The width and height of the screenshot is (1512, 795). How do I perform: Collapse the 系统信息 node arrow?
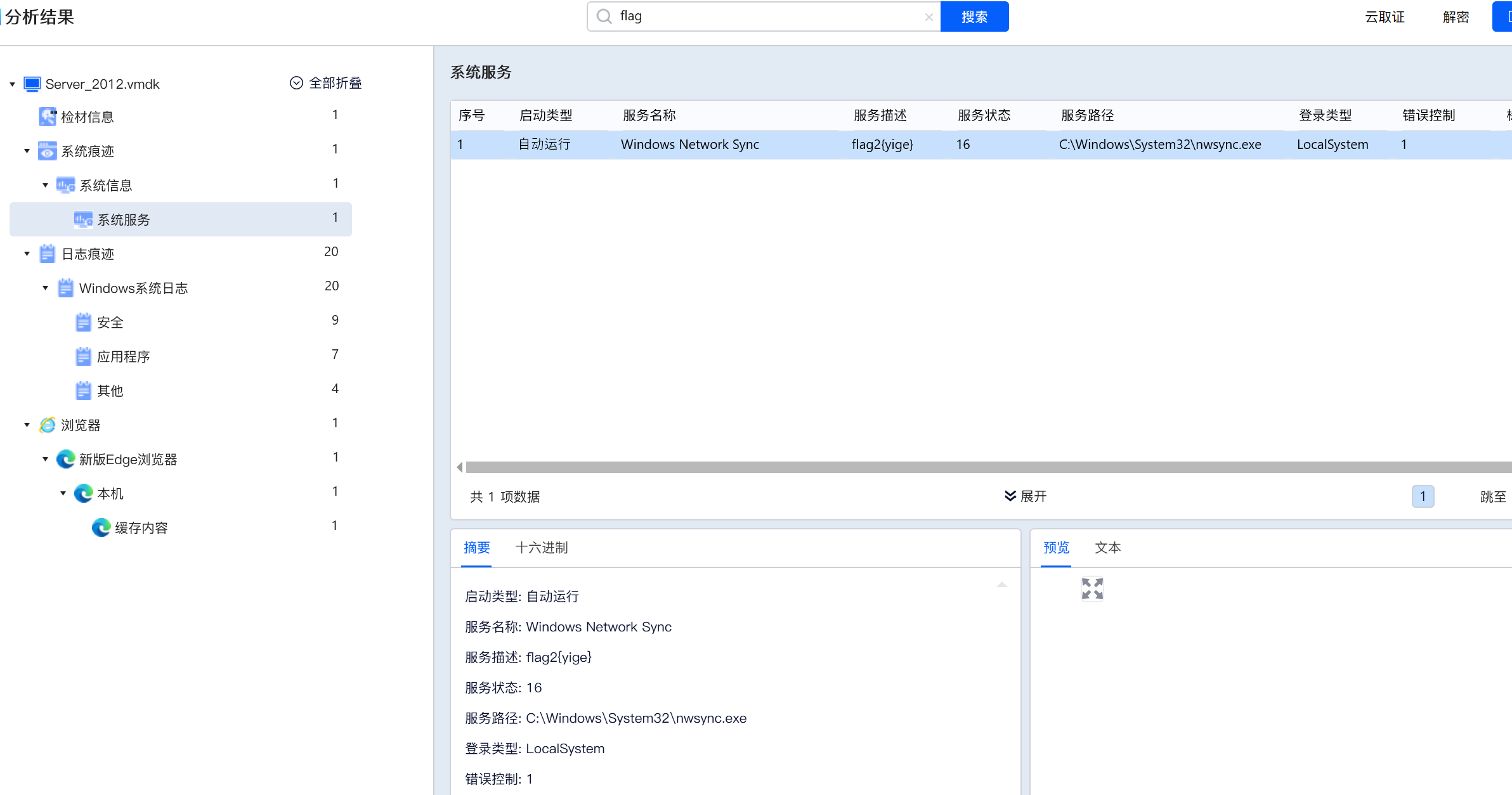pos(45,185)
